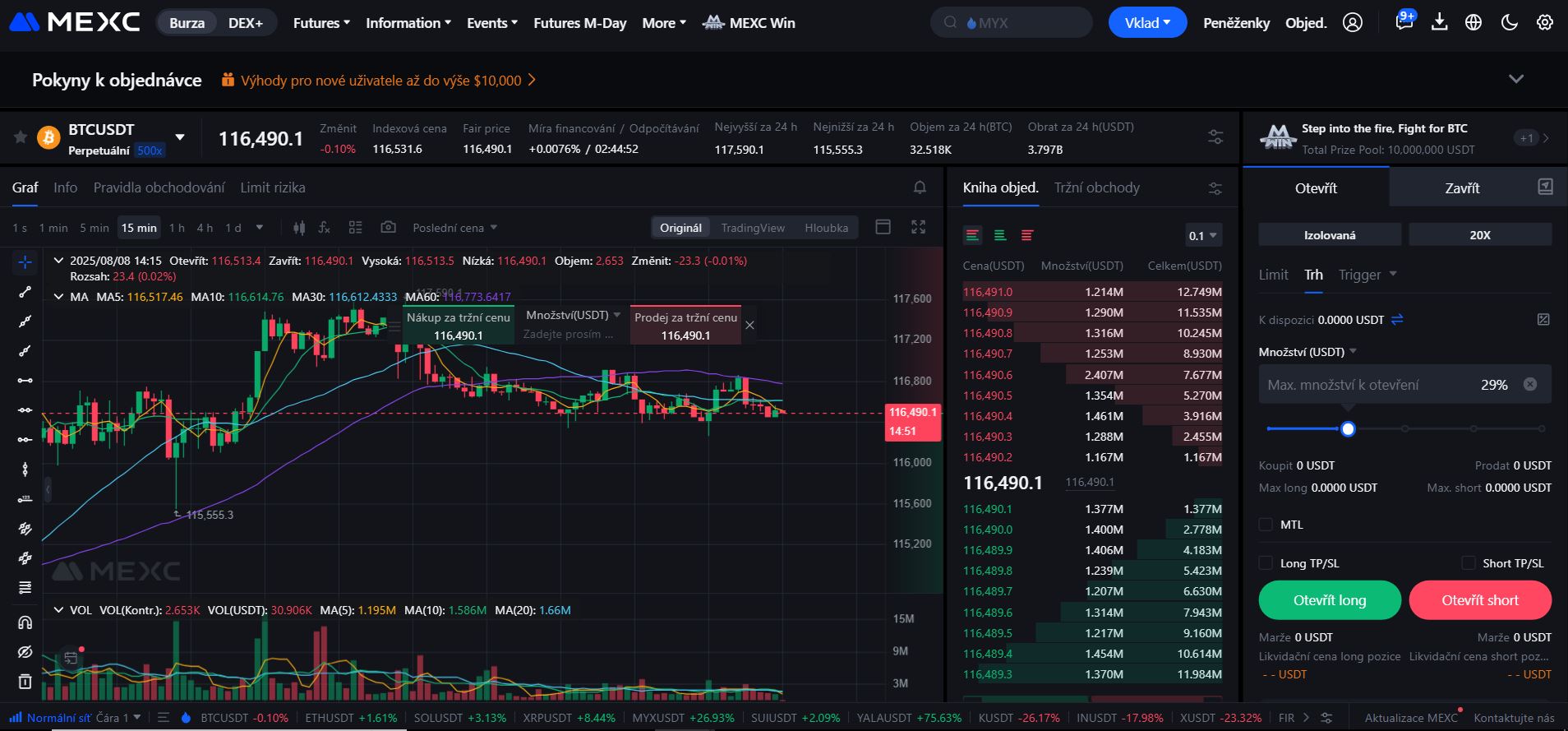Open new user benefits $10,000 link
Image resolution: width=1568 pixels, height=731 pixels.
380,81
